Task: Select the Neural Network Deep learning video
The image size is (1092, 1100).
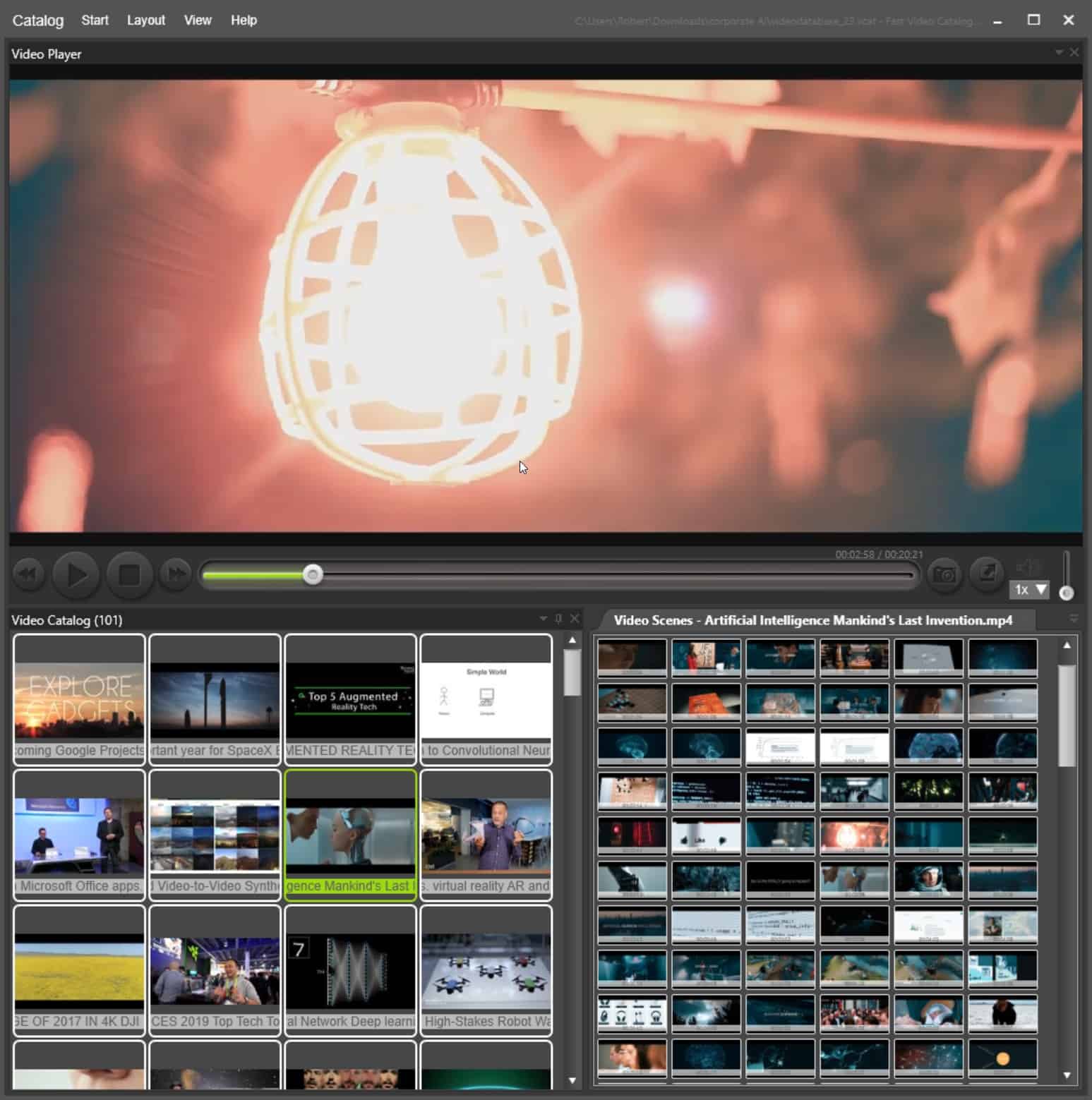Action: click(350, 970)
